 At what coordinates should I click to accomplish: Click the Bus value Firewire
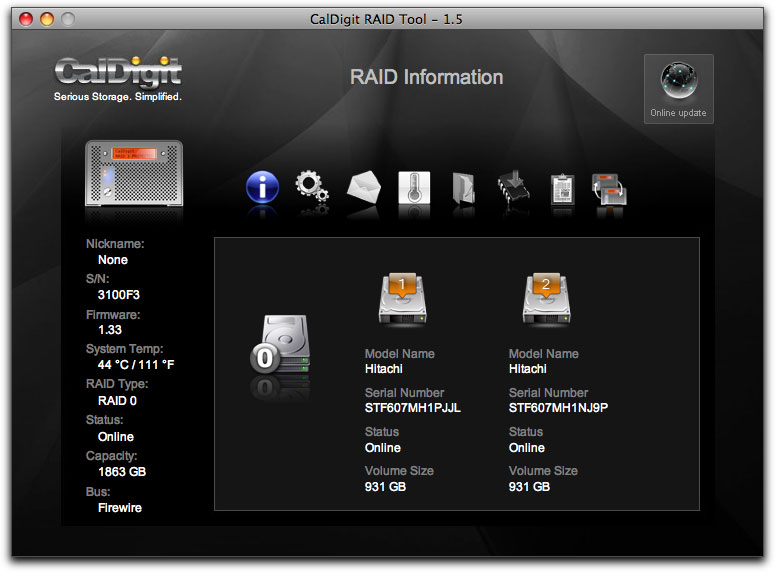pyautogui.click(x=120, y=508)
